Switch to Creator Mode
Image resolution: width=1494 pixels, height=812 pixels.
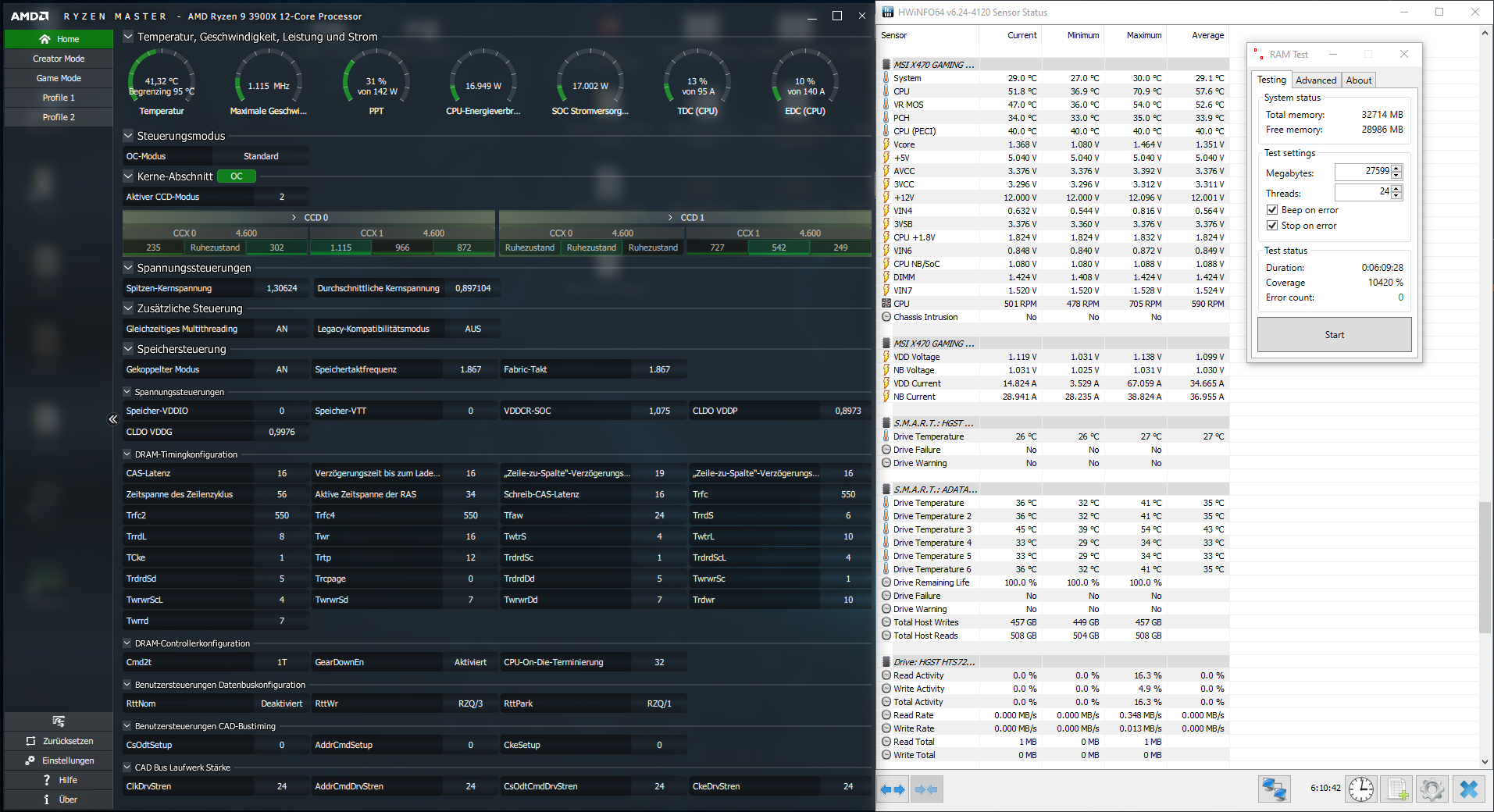click(x=59, y=59)
